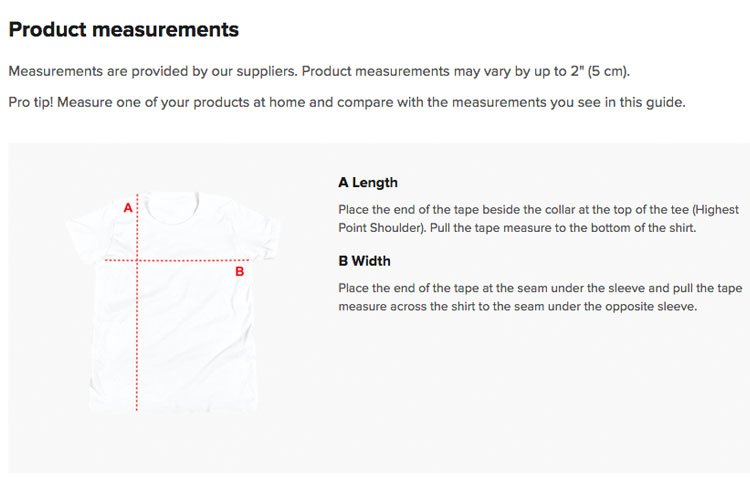The height and width of the screenshot is (500, 750).
Task: Click the bottom hem of the t-shirt
Action: coord(173,407)
